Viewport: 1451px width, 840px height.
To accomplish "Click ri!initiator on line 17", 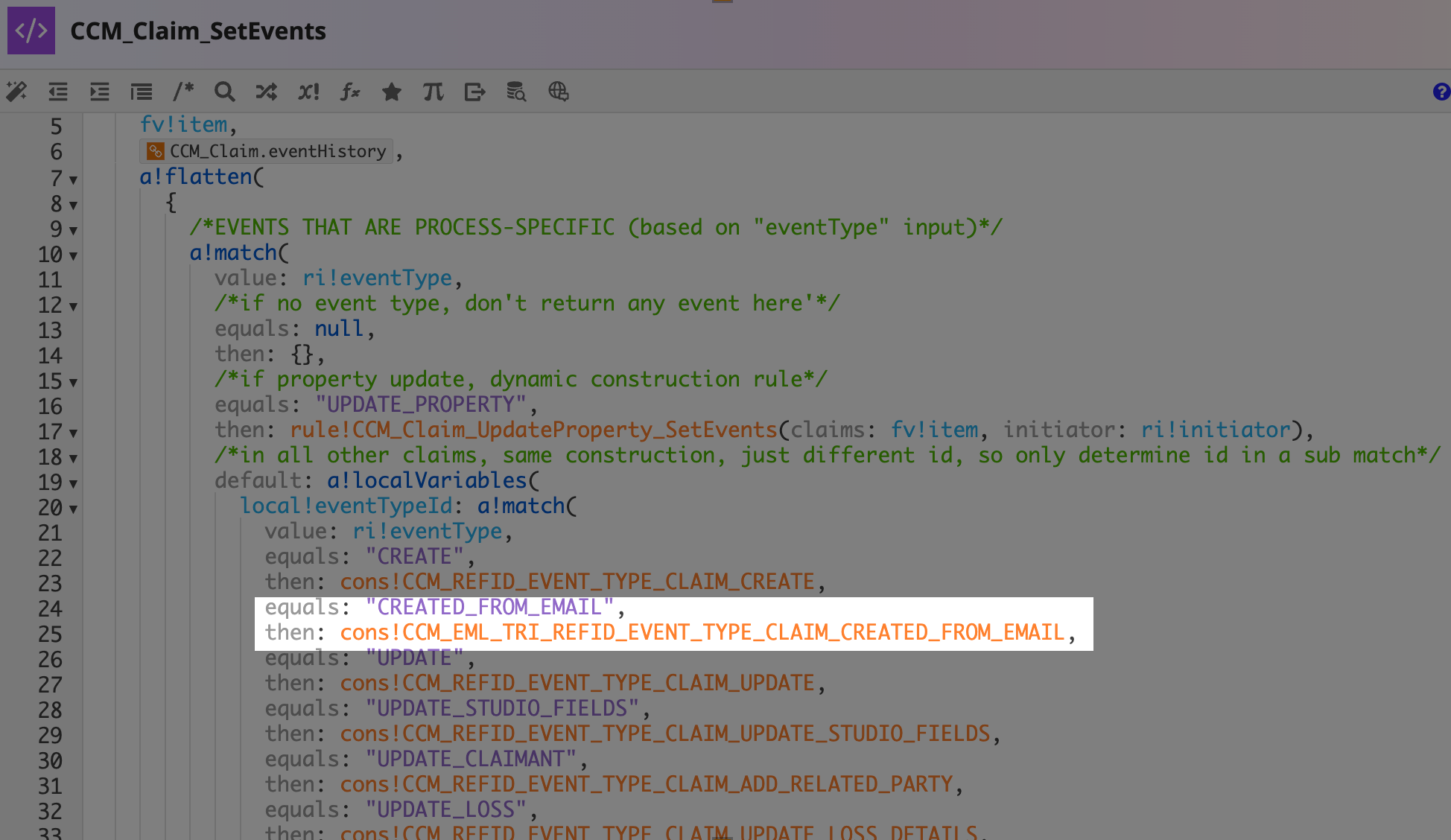I will (1216, 430).
